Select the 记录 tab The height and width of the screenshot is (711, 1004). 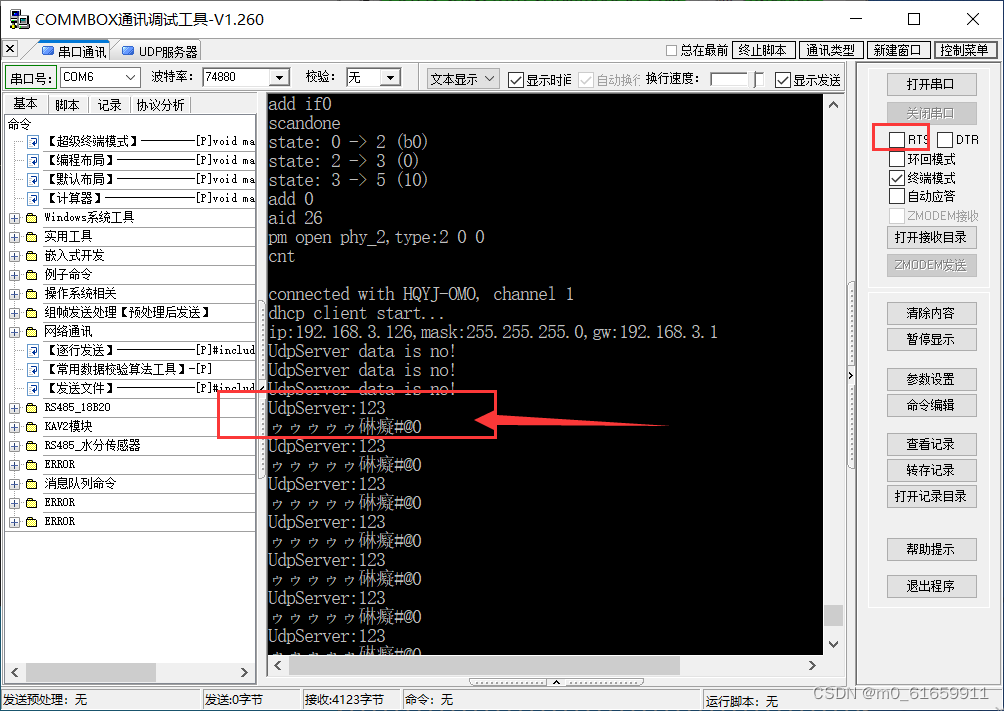[109, 105]
